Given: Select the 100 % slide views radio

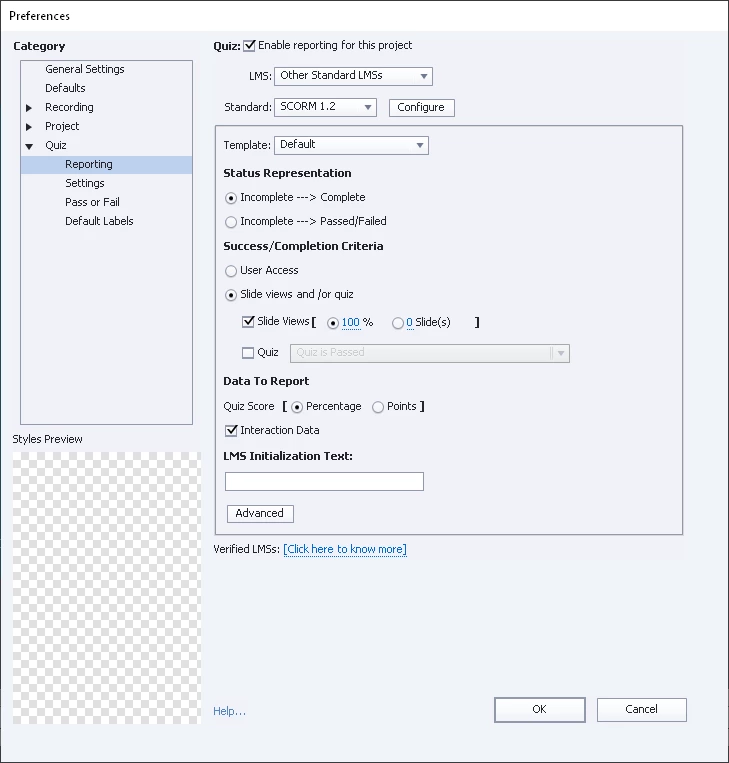Looking at the screenshot, I should pos(333,323).
